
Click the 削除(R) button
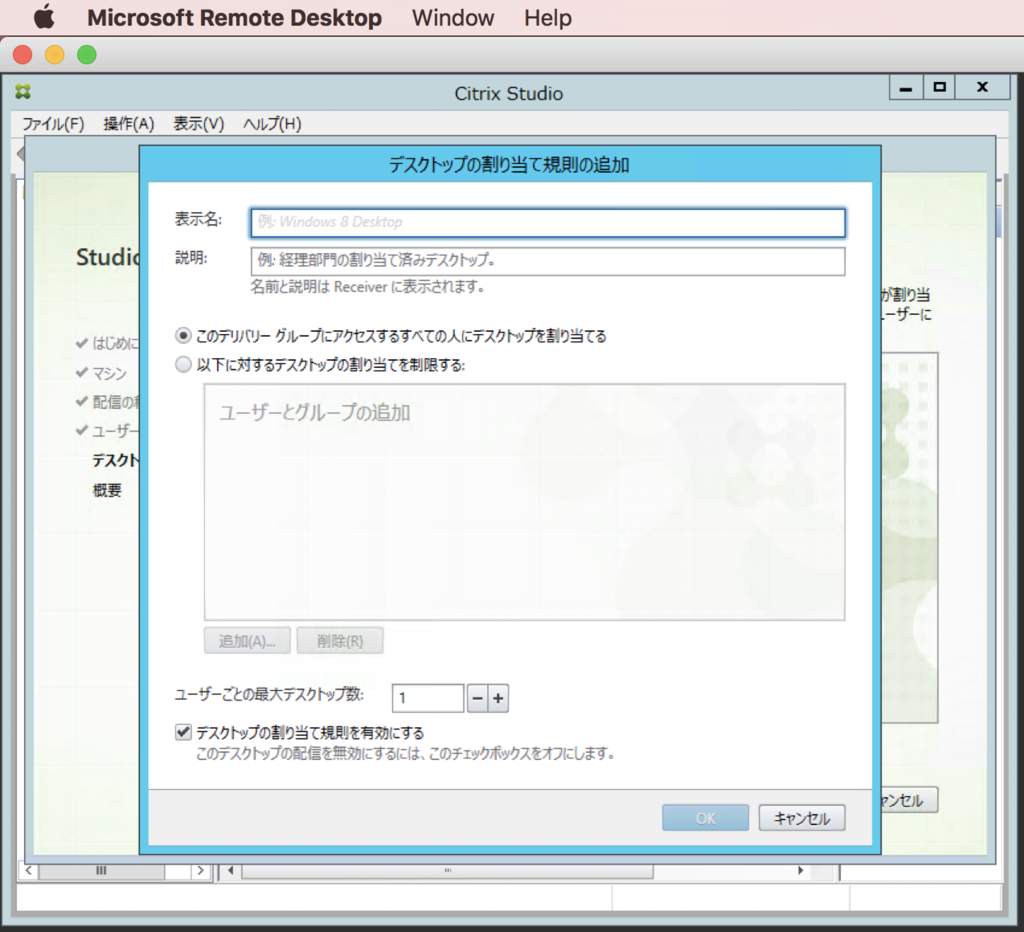pos(340,641)
